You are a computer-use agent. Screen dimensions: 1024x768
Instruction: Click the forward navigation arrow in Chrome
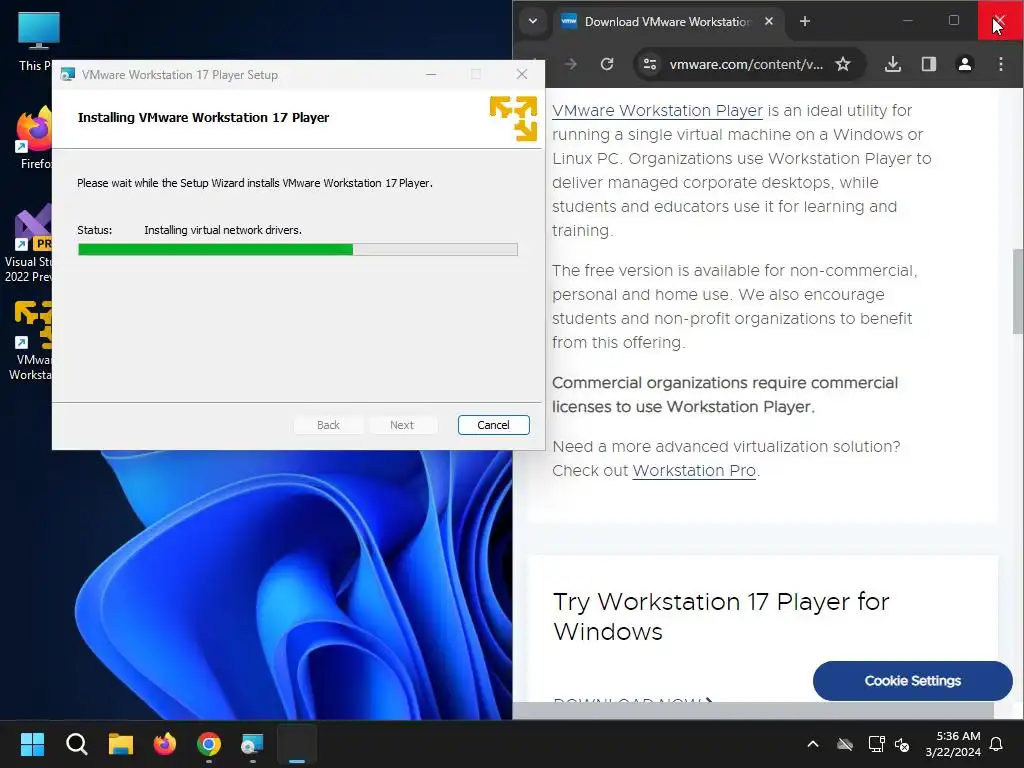tap(570, 64)
